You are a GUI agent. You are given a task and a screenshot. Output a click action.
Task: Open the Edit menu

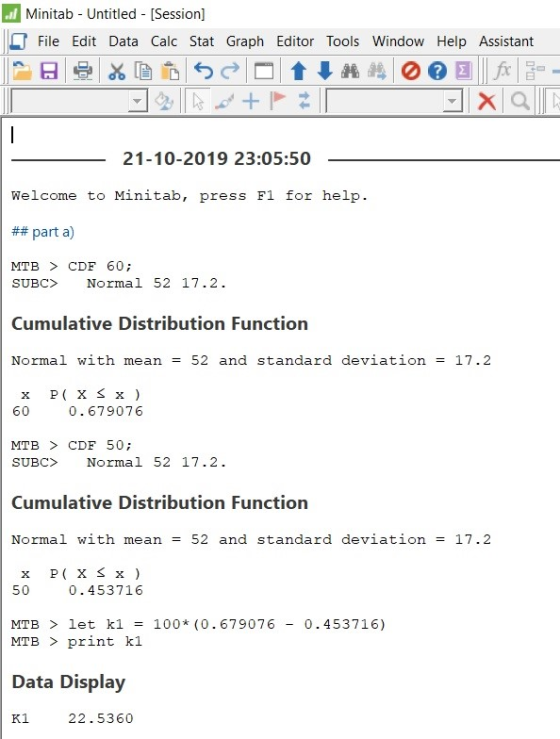coord(84,41)
